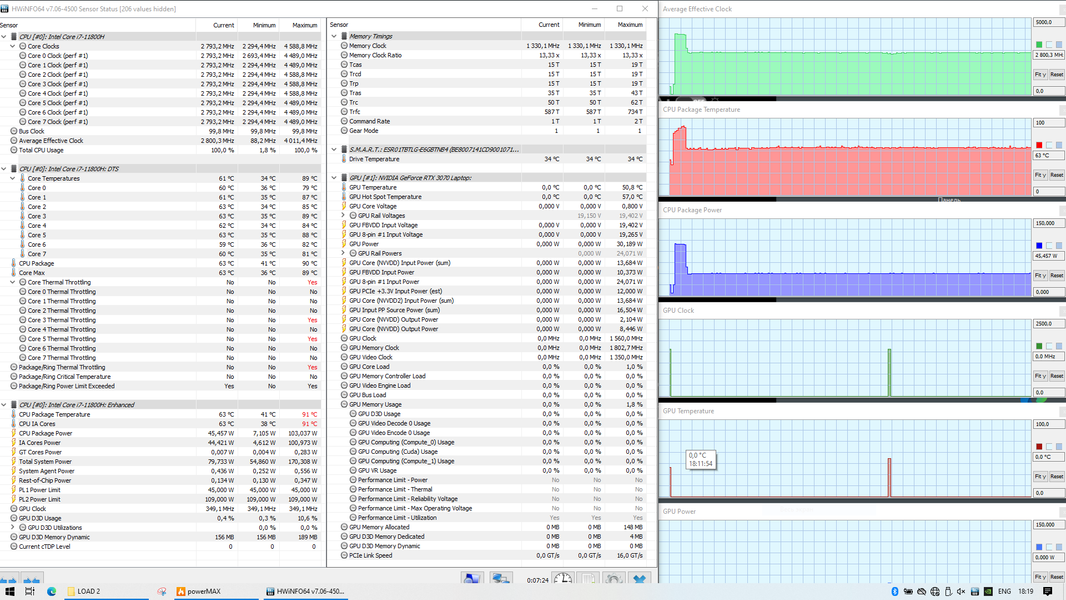Open the notification center icon
This screenshot has width=1066, height=600.
(1048, 591)
